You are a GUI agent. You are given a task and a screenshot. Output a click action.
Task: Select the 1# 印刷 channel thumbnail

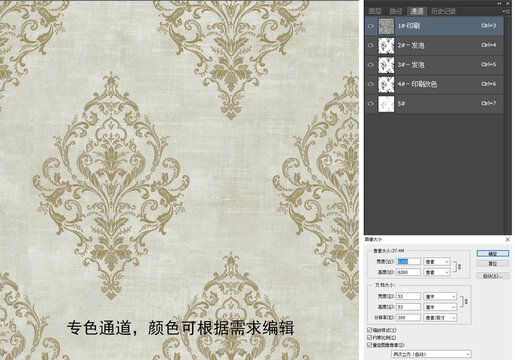[386, 26]
